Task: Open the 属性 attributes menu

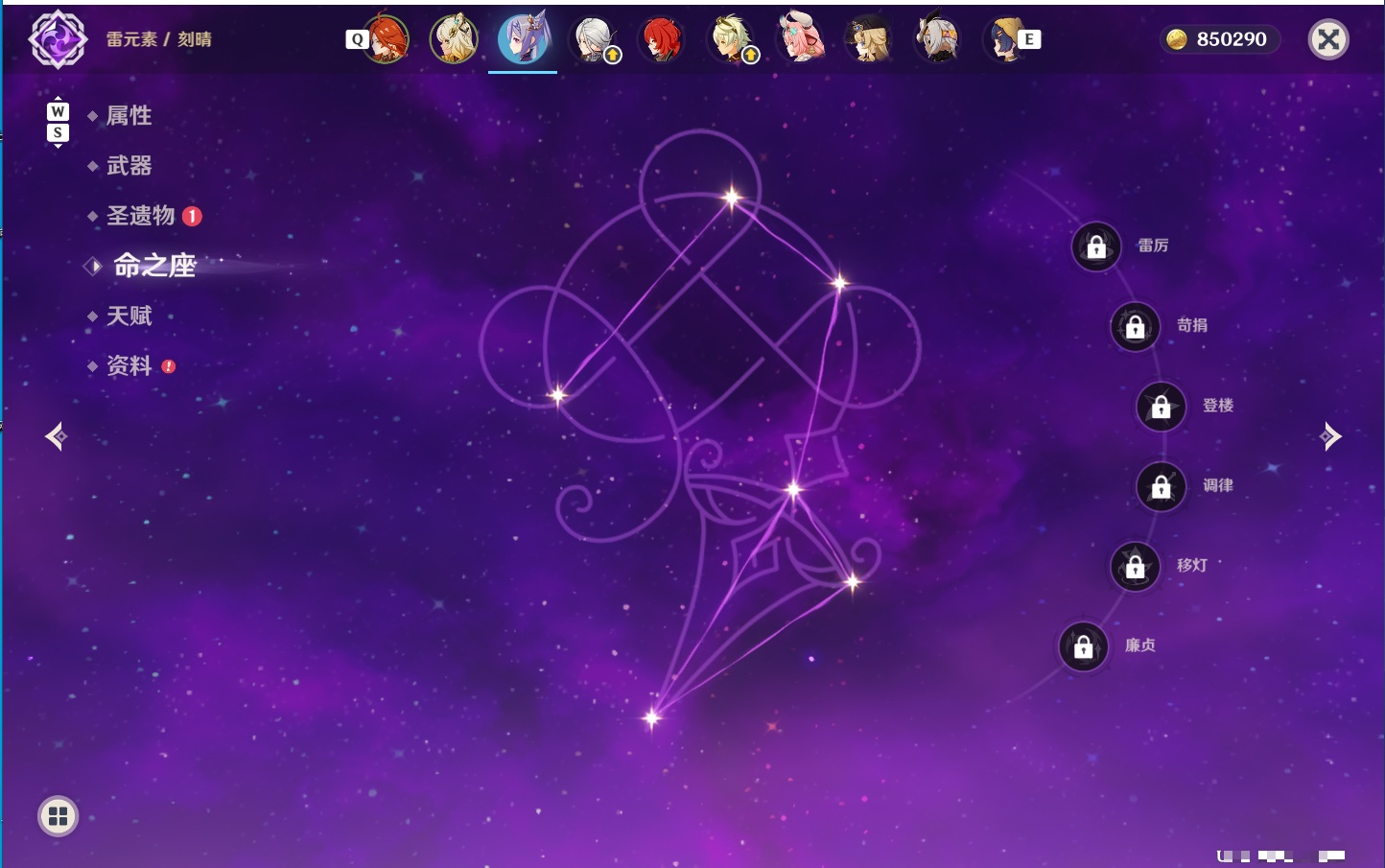Action: point(129,116)
